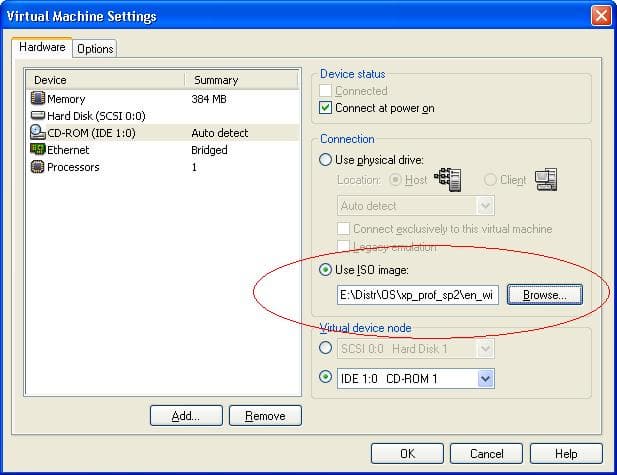Enable Connect exclusively to this virtual machine
Viewport: 617px width, 475px height.
click(343, 228)
